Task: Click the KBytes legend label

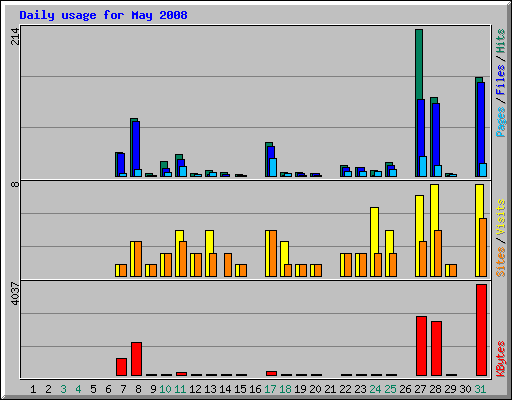Action: coord(500,359)
